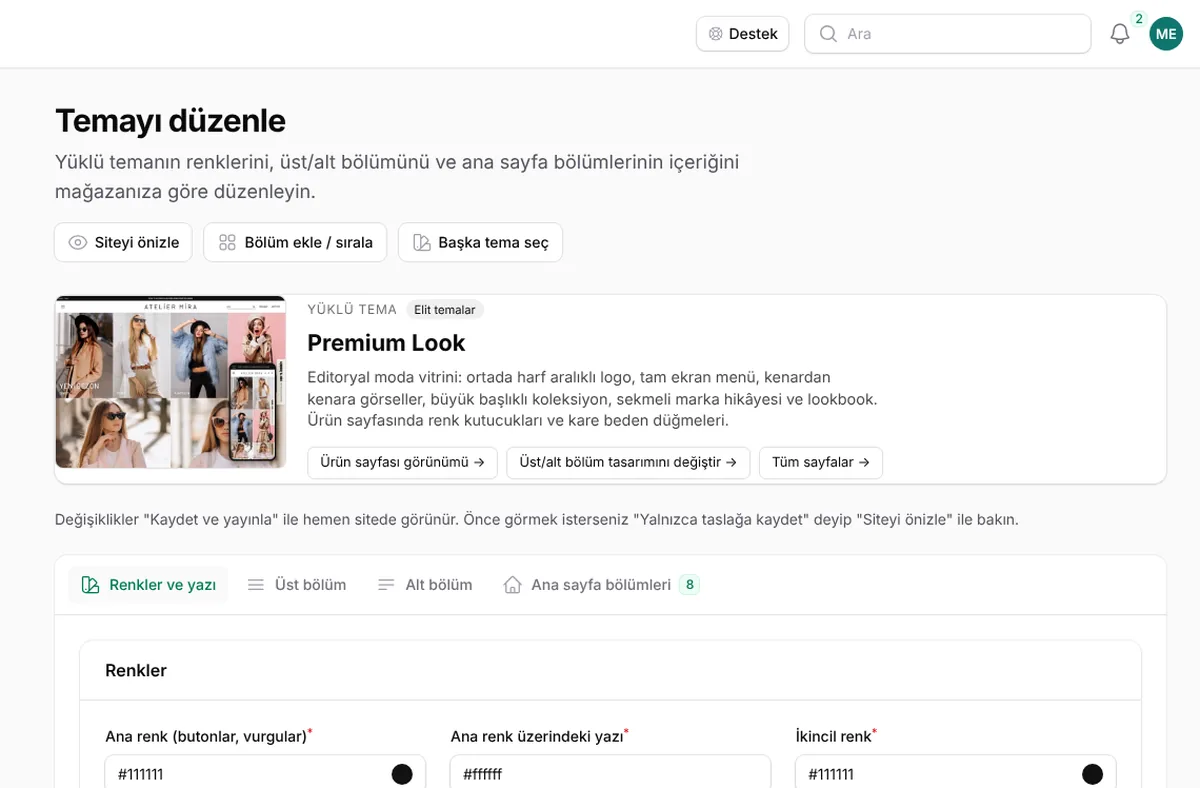Image resolution: width=1200 pixels, height=788 pixels.
Task: Switch to Ana sayfa bölümleri tab
Action: pos(601,585)
